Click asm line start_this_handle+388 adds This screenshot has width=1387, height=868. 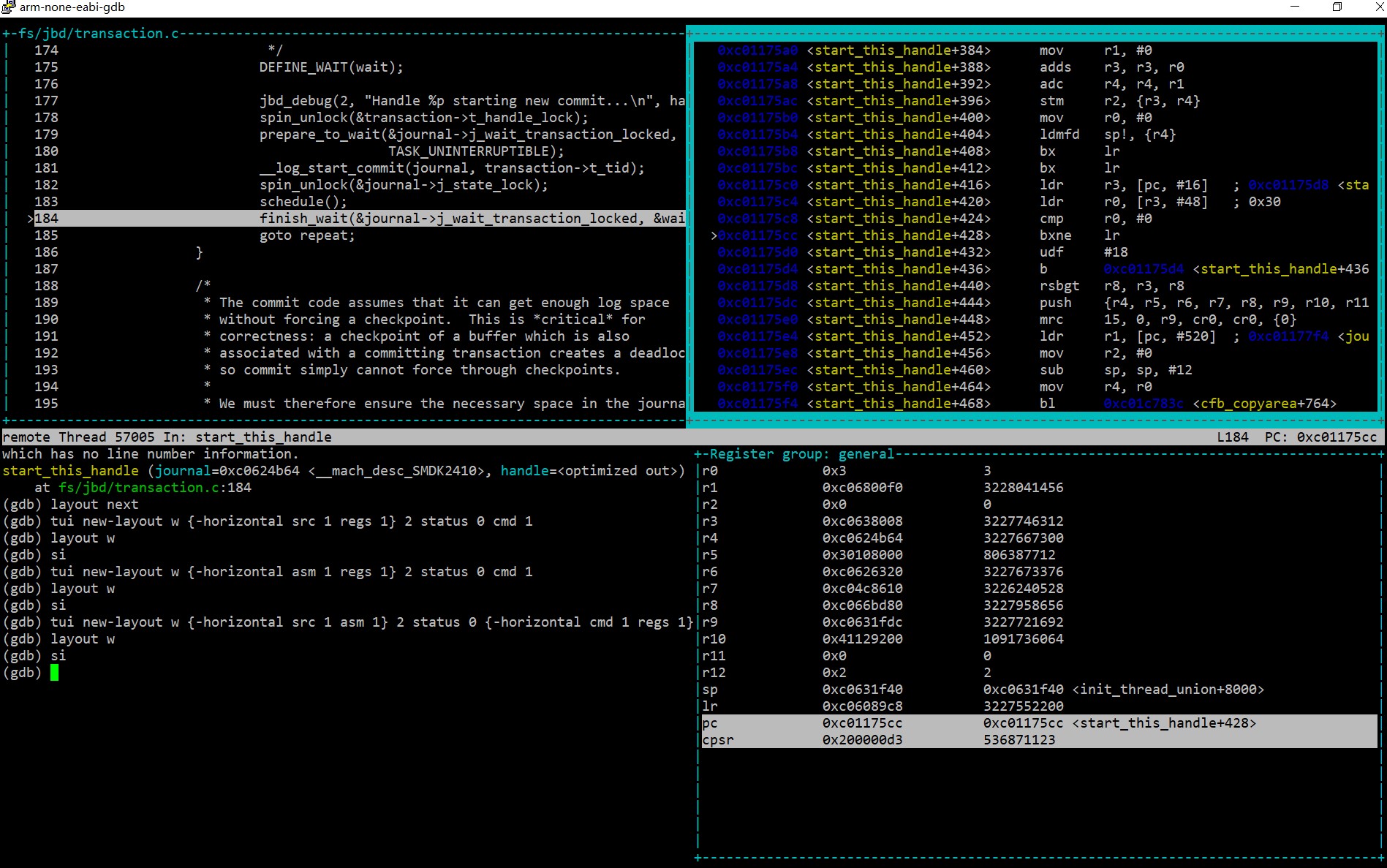tap(951, 67)
